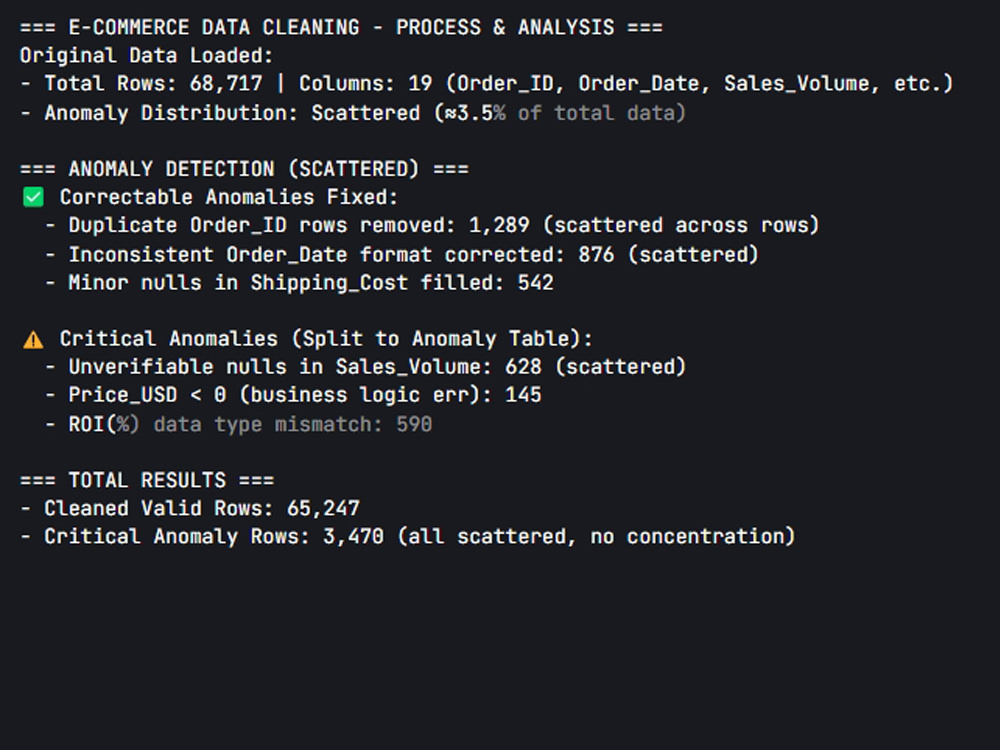Screen dimensions: 1000x750
Task: Click Critical Anomalies (Split to Anomaly Table)
Action: coord(325,339)
